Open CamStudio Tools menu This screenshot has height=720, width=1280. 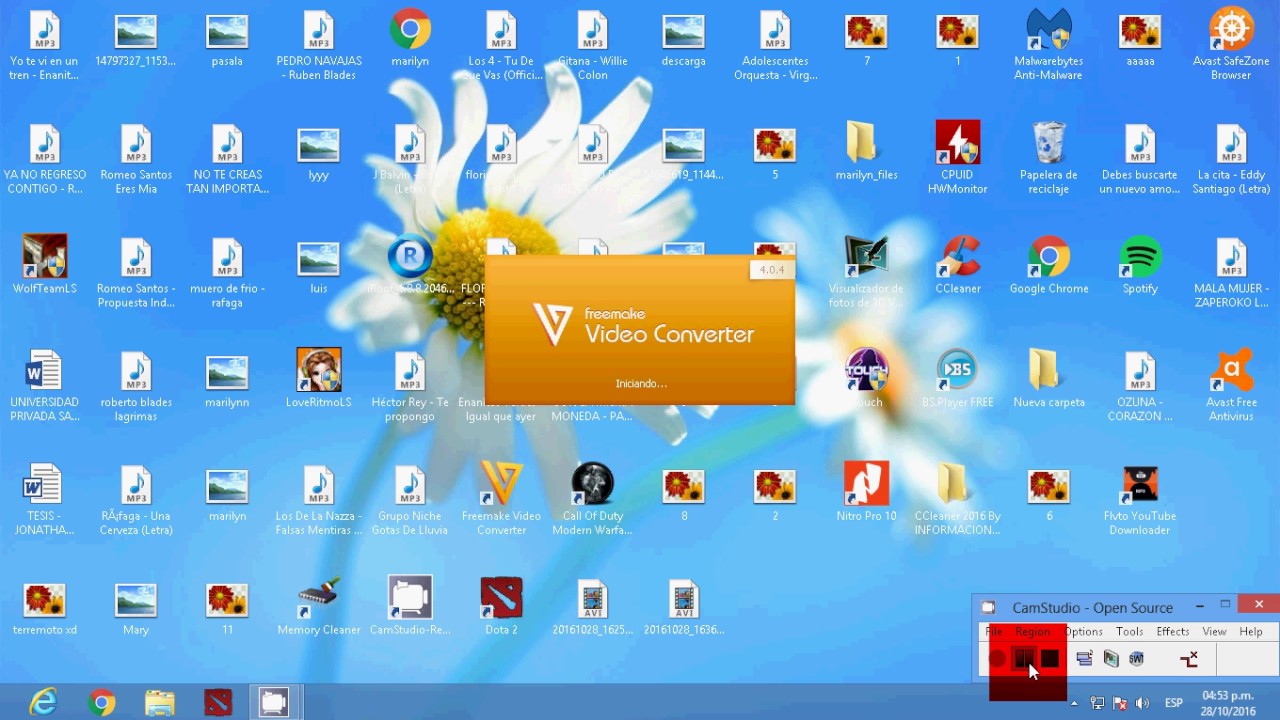[1129, 632]
